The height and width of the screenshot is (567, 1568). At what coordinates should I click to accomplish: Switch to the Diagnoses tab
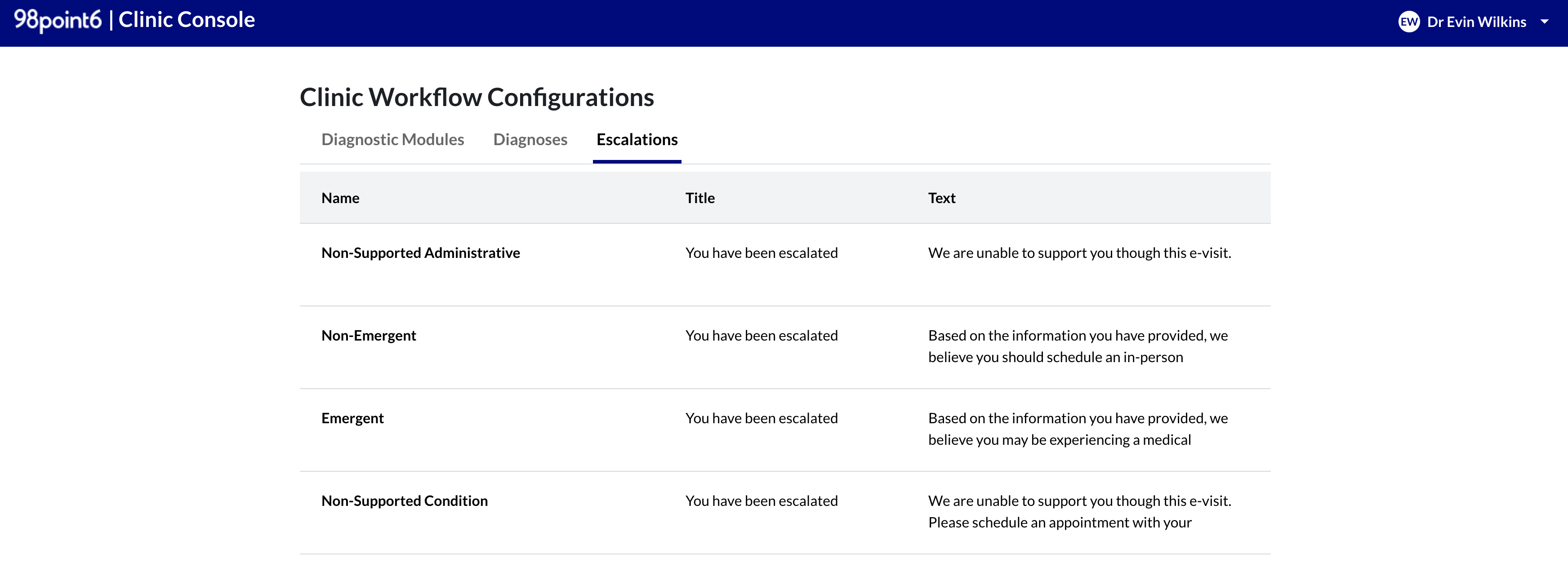click(x=530, y=139)
